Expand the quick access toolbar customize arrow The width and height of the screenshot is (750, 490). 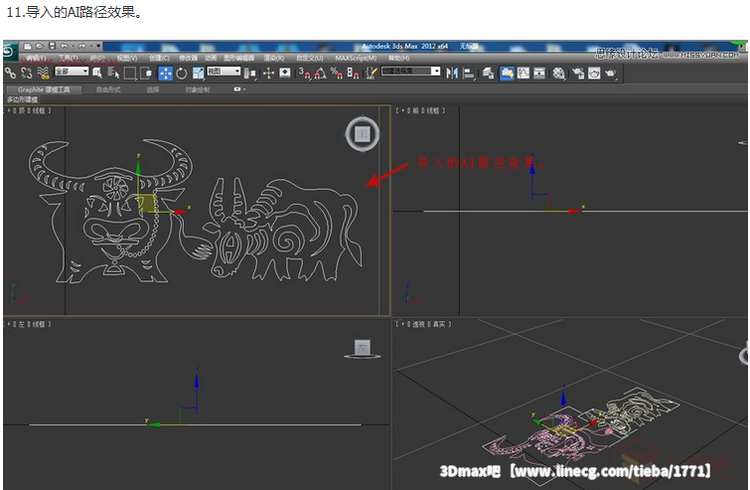coord(99,46)
